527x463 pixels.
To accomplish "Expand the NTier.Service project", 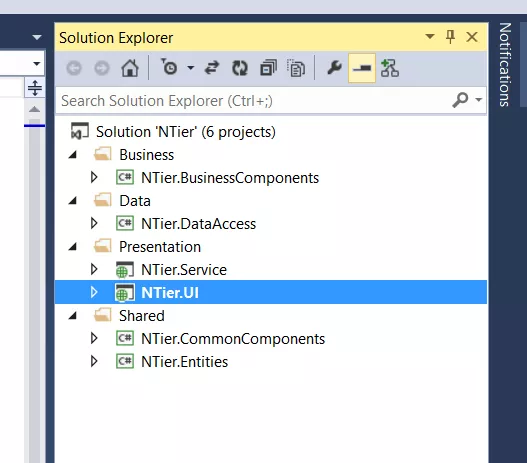I will 94,269.
